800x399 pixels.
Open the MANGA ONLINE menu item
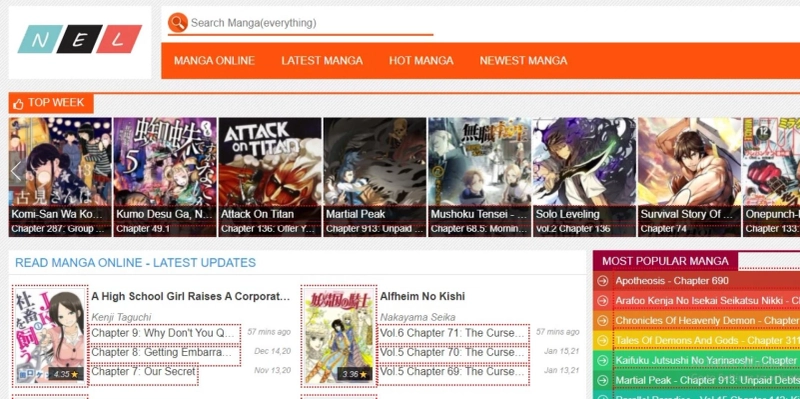click(214, 61)
